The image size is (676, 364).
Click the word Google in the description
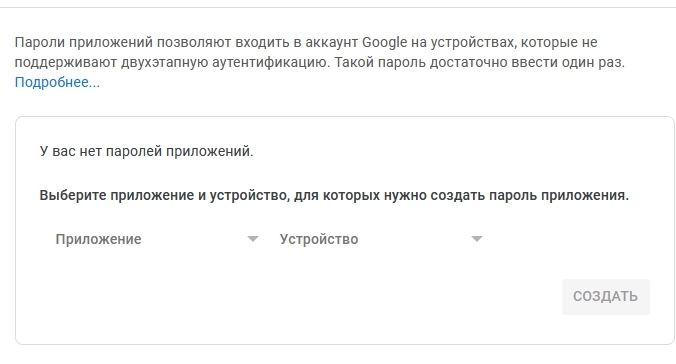tap(385, 42)
